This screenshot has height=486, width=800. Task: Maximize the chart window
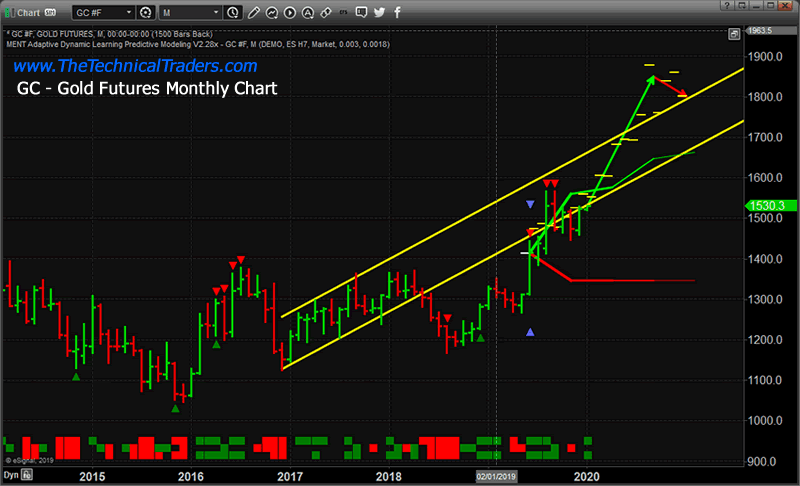click(x=770, y=5)
